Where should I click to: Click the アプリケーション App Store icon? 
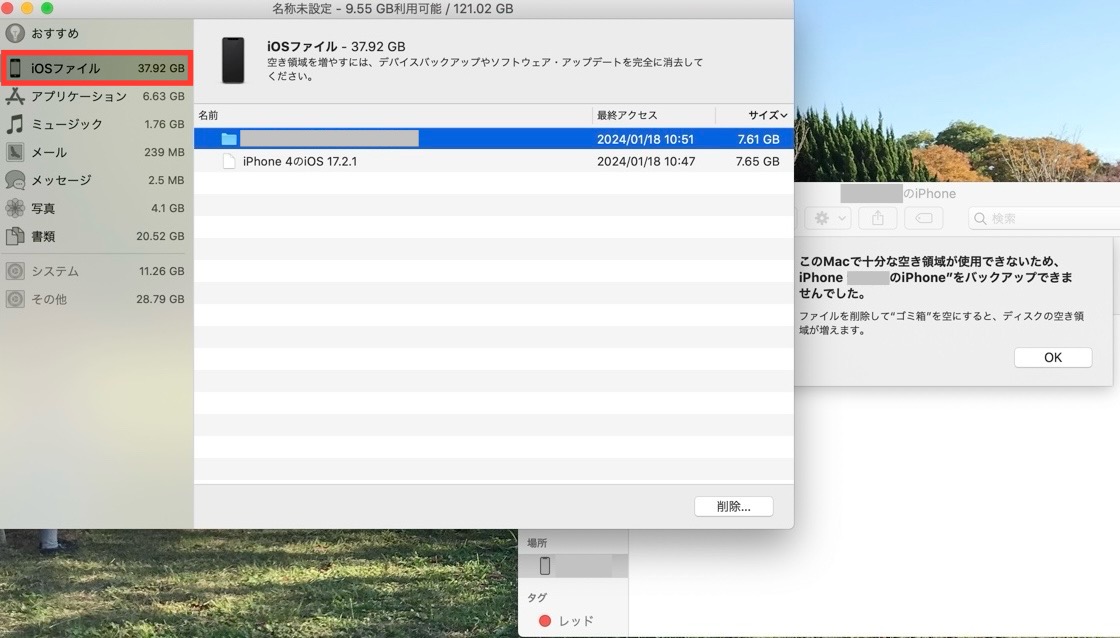pos(15,96)
